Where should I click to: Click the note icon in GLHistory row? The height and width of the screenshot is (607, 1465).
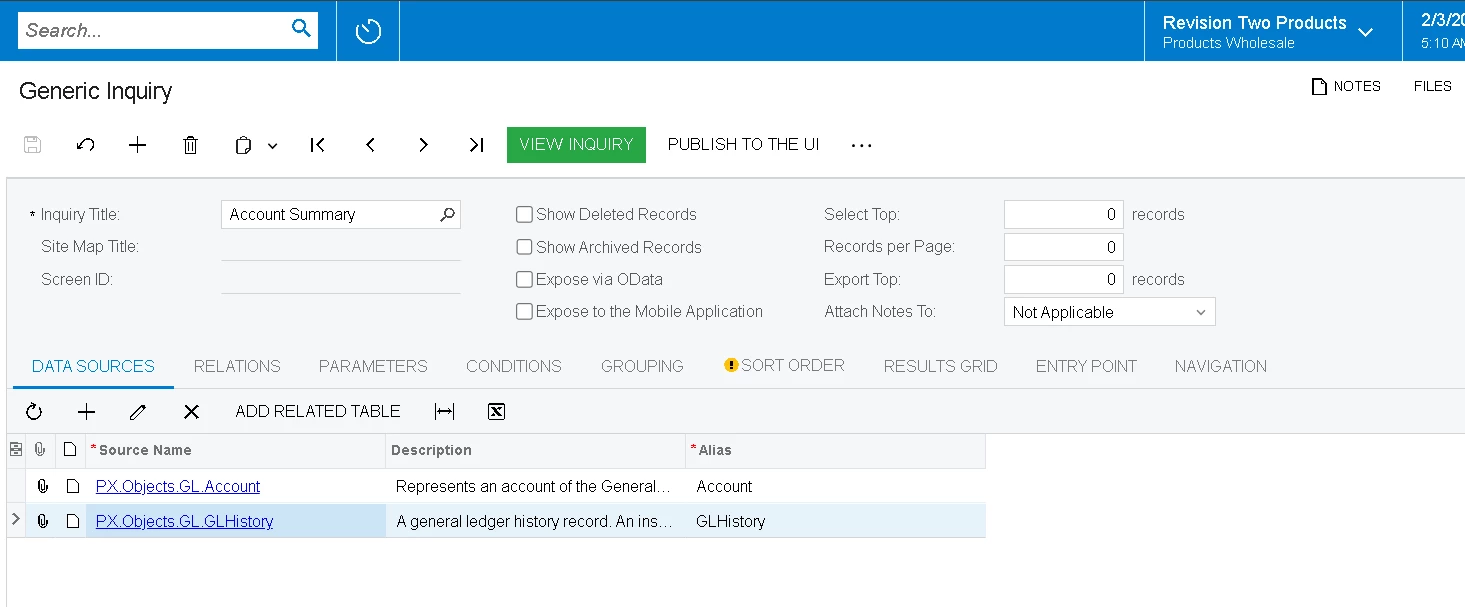pos(72,521)
